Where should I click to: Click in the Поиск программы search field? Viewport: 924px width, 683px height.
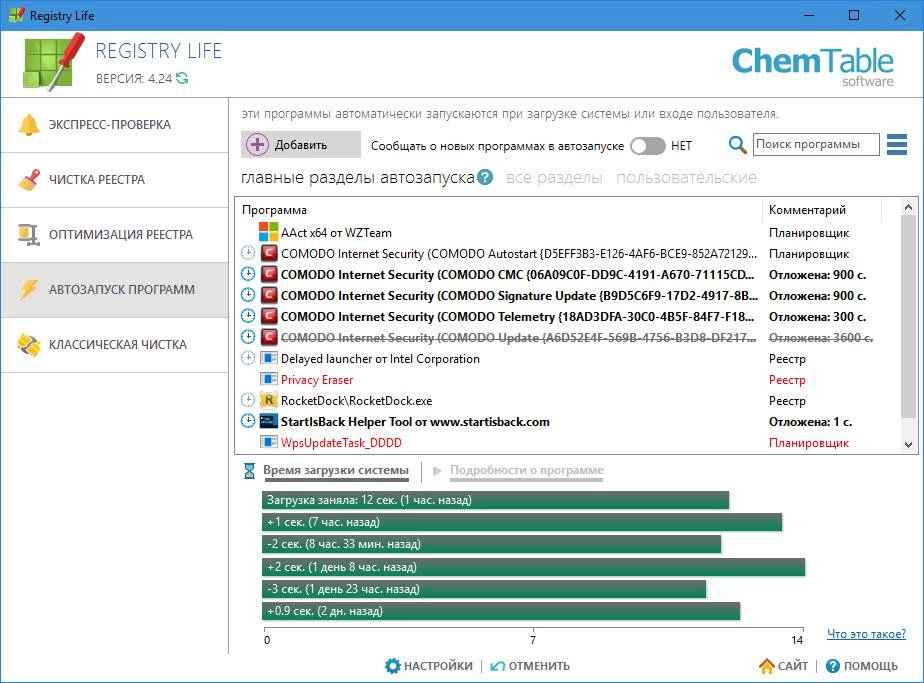coord(816,144)
